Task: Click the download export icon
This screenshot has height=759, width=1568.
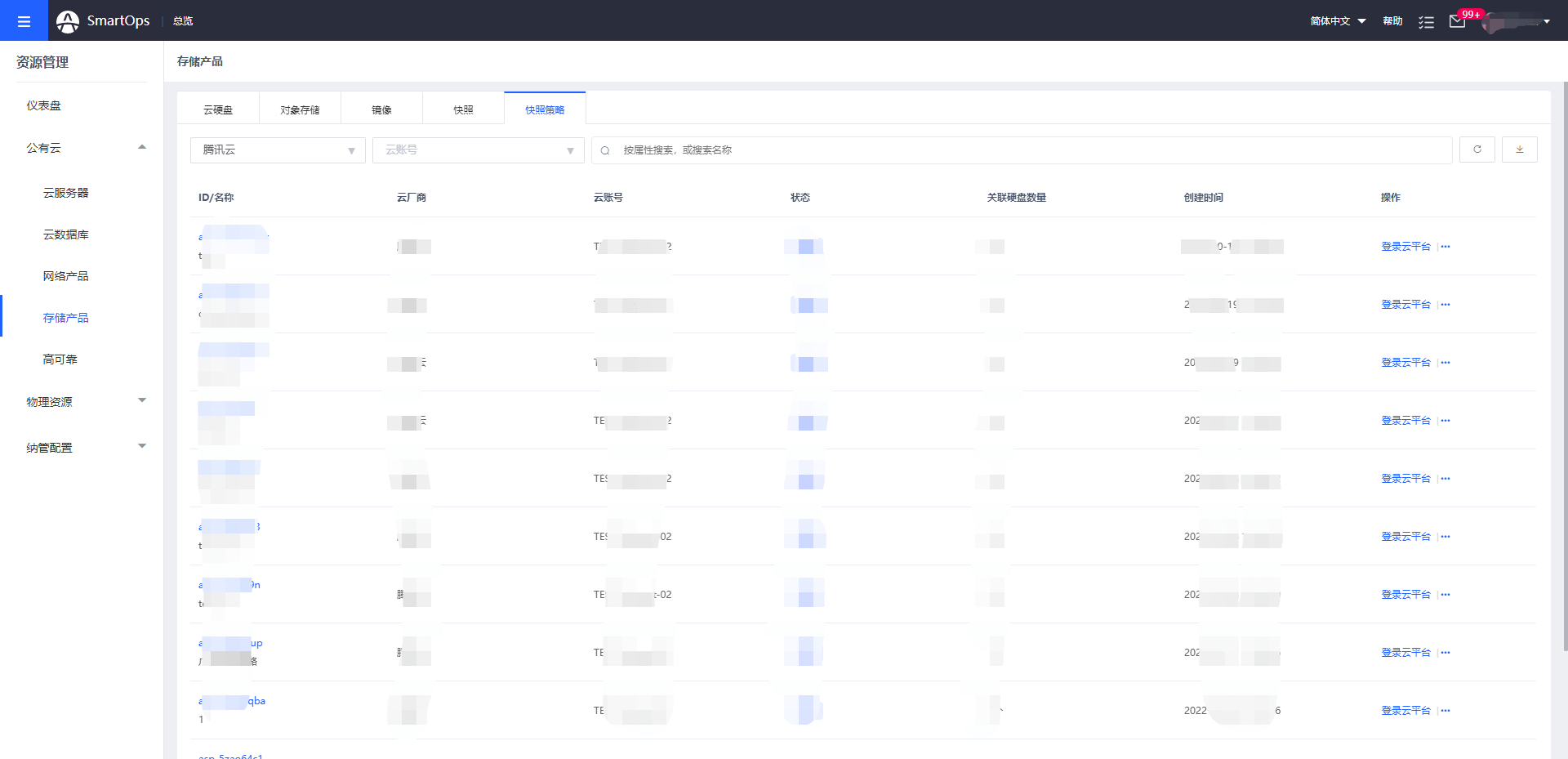Action: pyautogui.click(x=1520, y=150)
